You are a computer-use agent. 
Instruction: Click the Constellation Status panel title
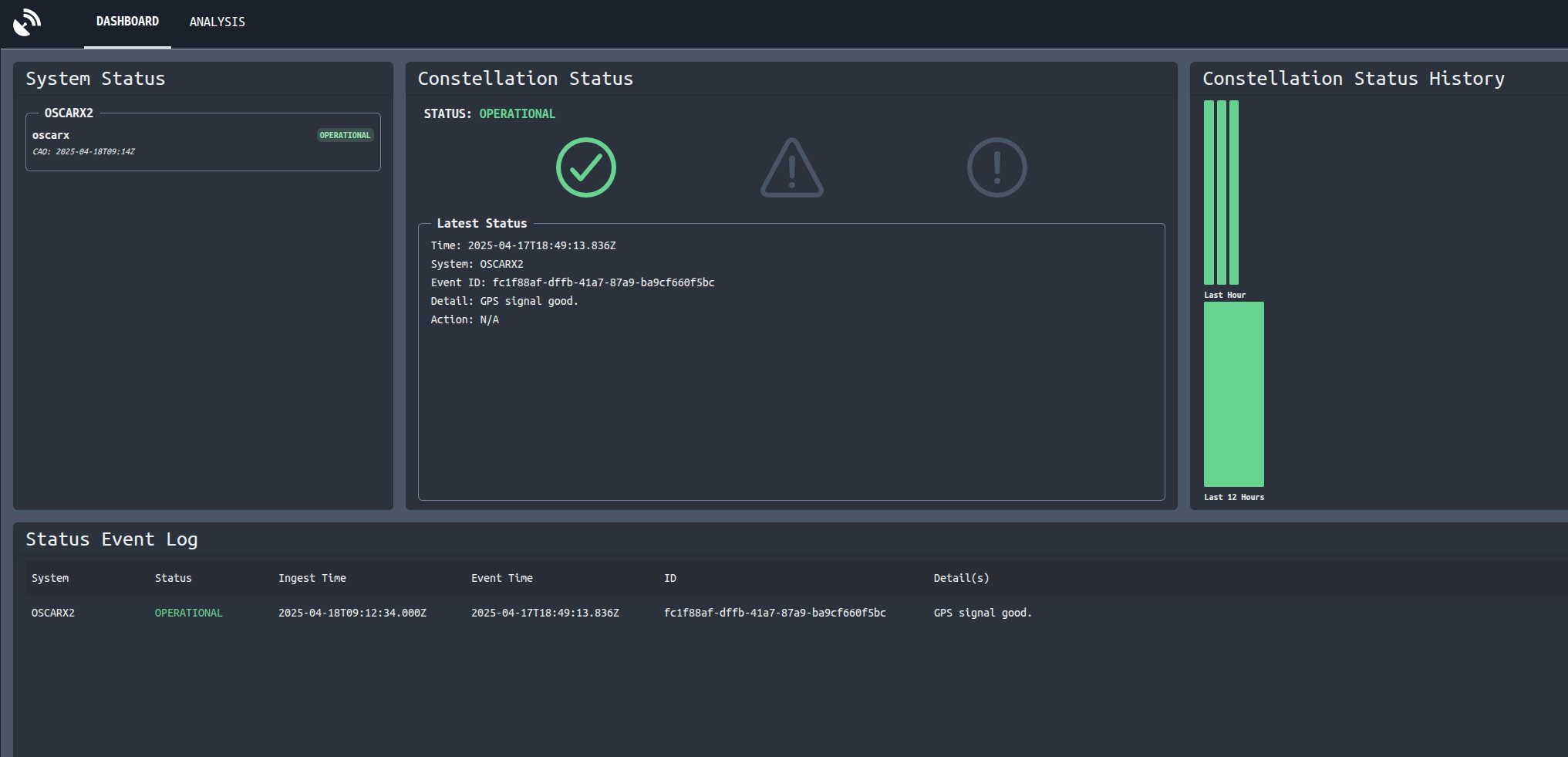pos(525,79)
